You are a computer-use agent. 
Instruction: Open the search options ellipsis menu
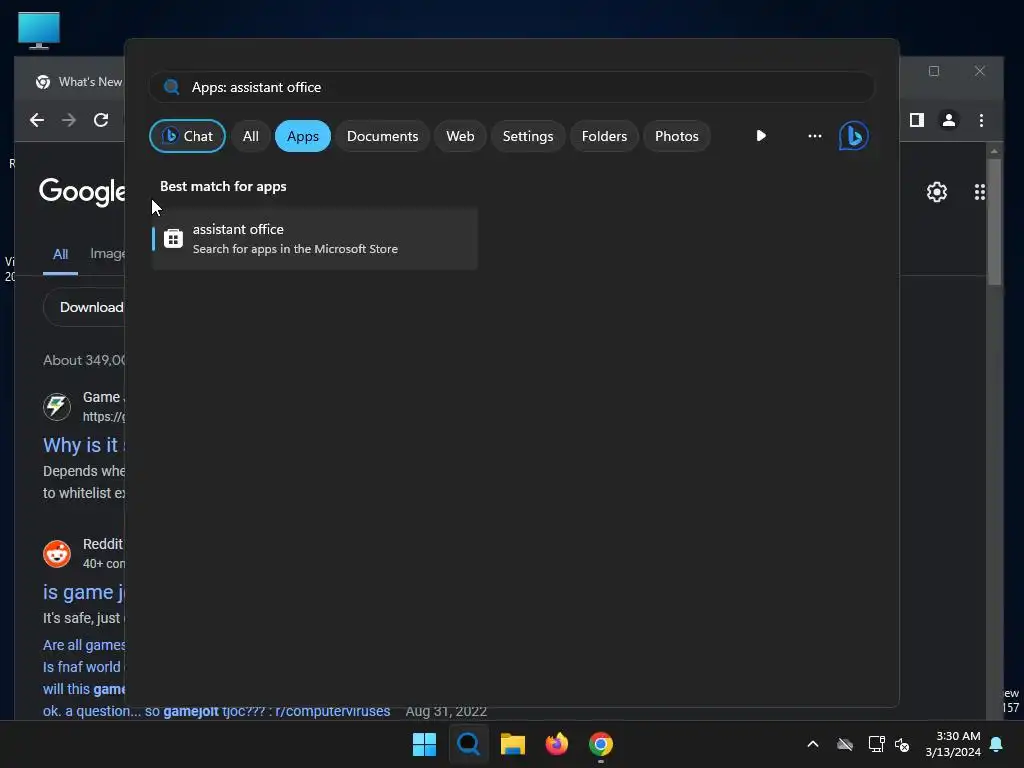(x=814, y=136)
